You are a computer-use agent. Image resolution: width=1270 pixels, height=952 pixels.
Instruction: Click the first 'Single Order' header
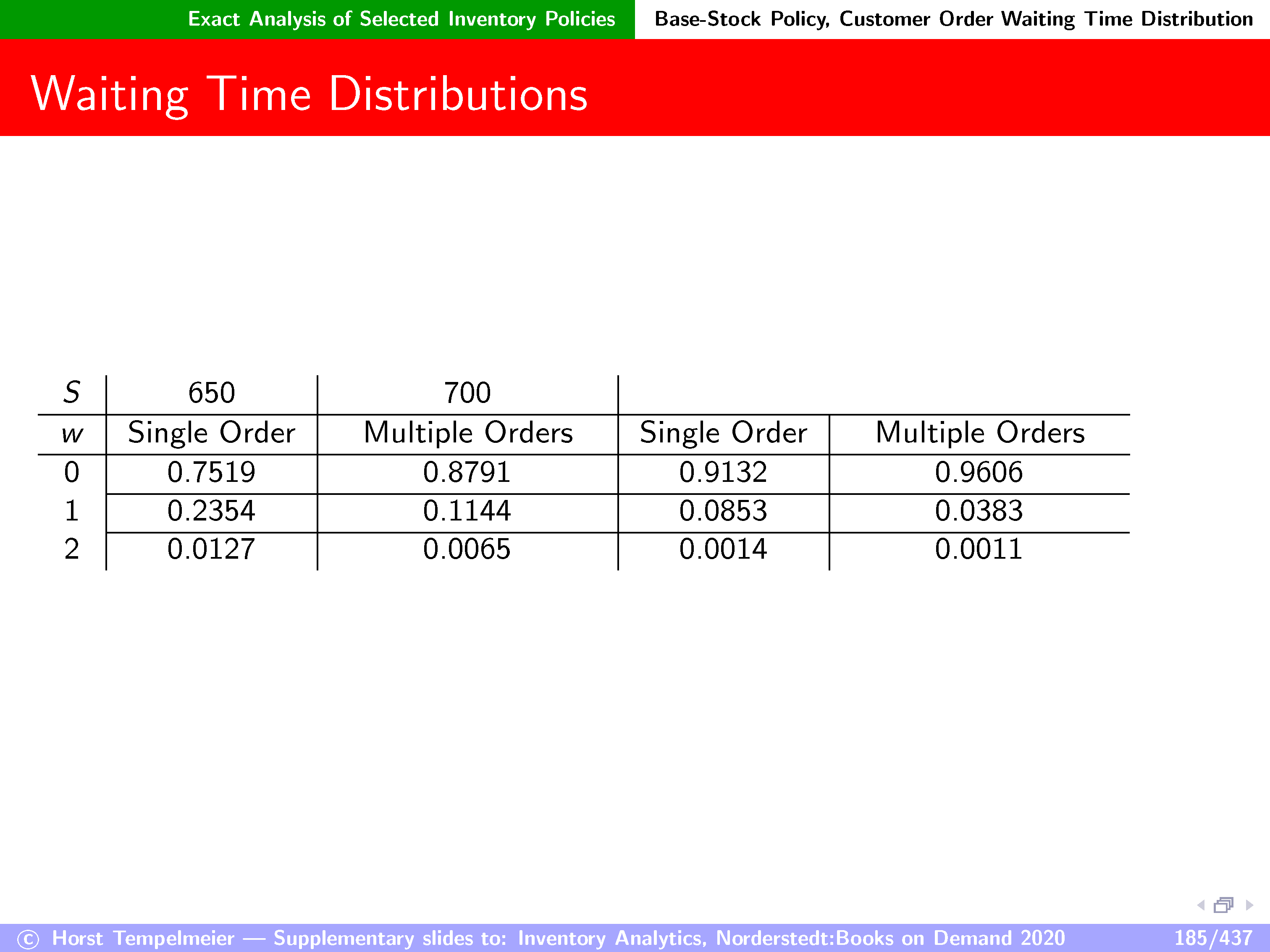(211, 433)
